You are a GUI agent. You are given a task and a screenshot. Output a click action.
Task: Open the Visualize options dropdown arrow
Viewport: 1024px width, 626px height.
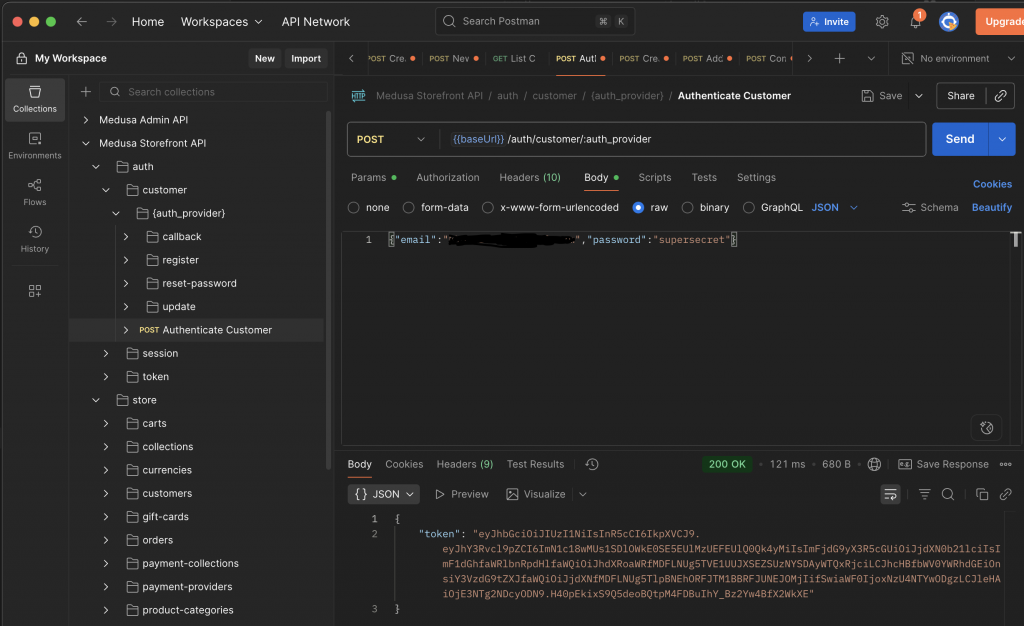click(x=583, y=494)
